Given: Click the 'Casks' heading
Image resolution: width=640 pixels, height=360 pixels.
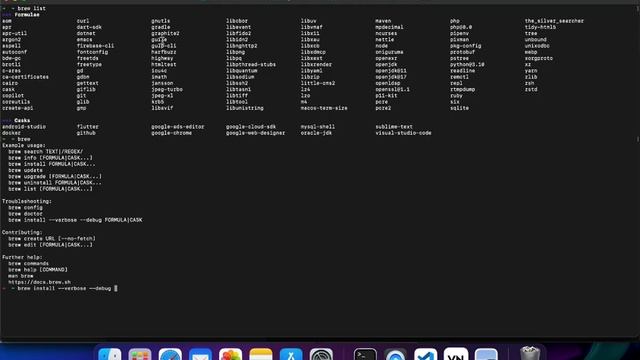Looking at the screenshot, I should point(22,120).
